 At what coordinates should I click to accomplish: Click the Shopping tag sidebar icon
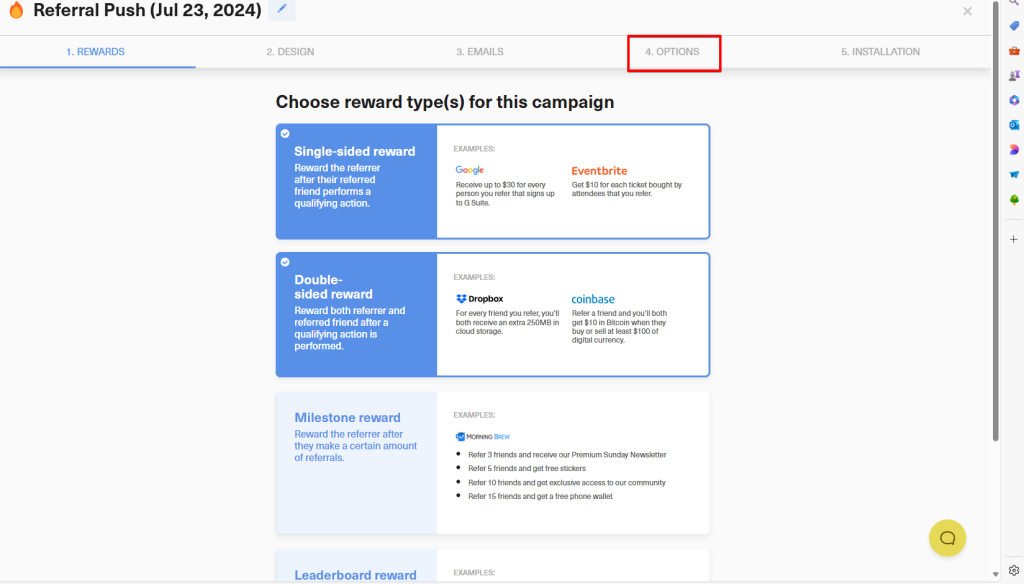pyautogui.click(x=1014, y=26)
